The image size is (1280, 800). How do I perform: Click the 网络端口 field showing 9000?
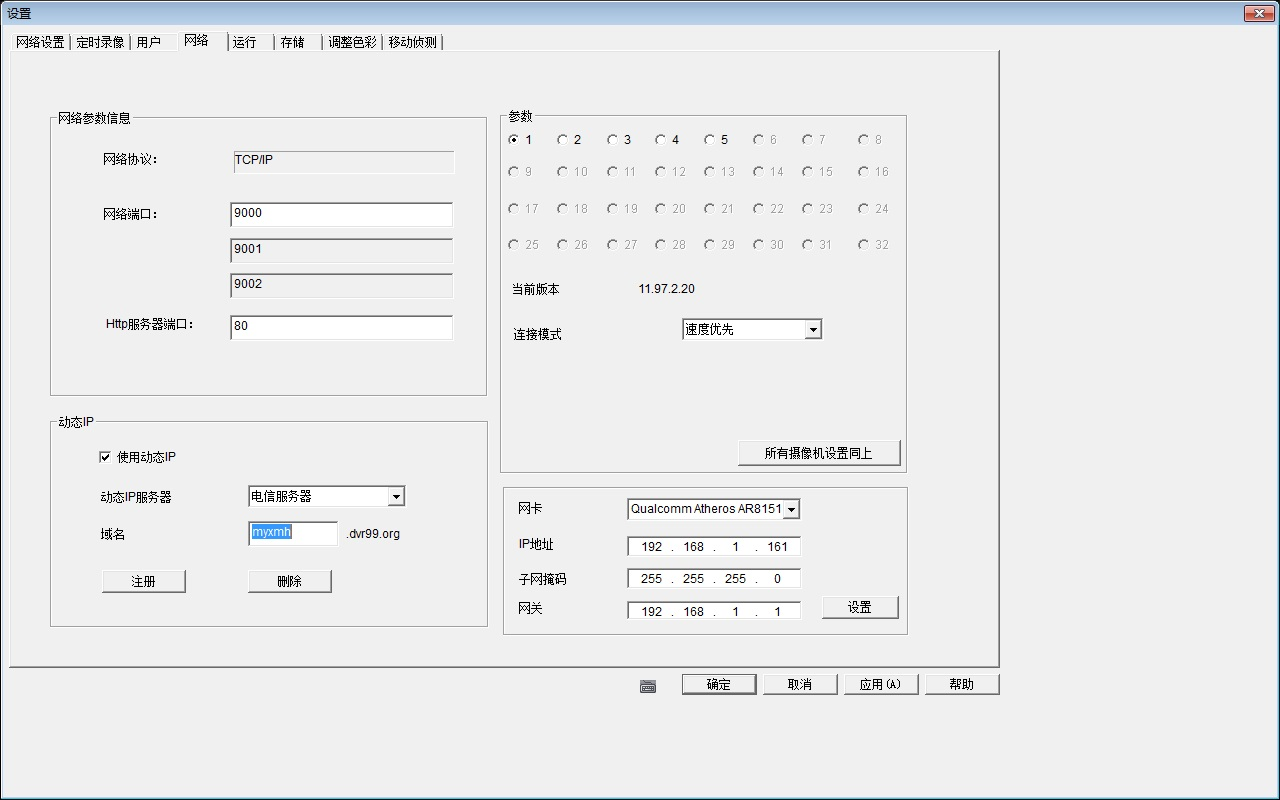coord(341,214)
